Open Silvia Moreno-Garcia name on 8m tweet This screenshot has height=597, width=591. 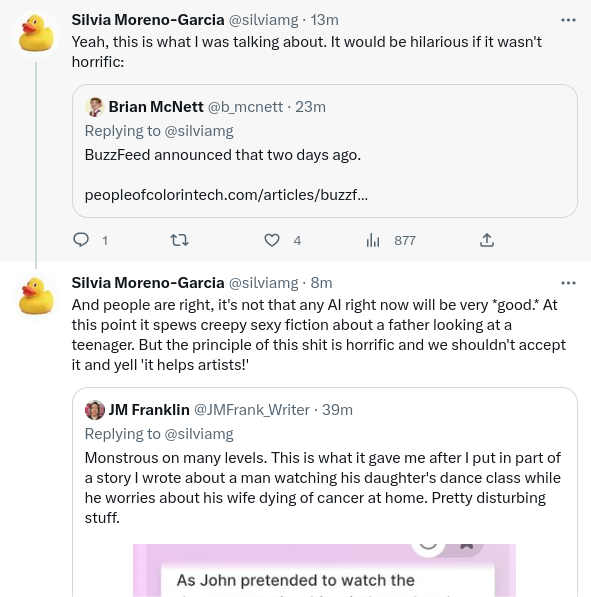pyautogui.click(x=148, y=283)
